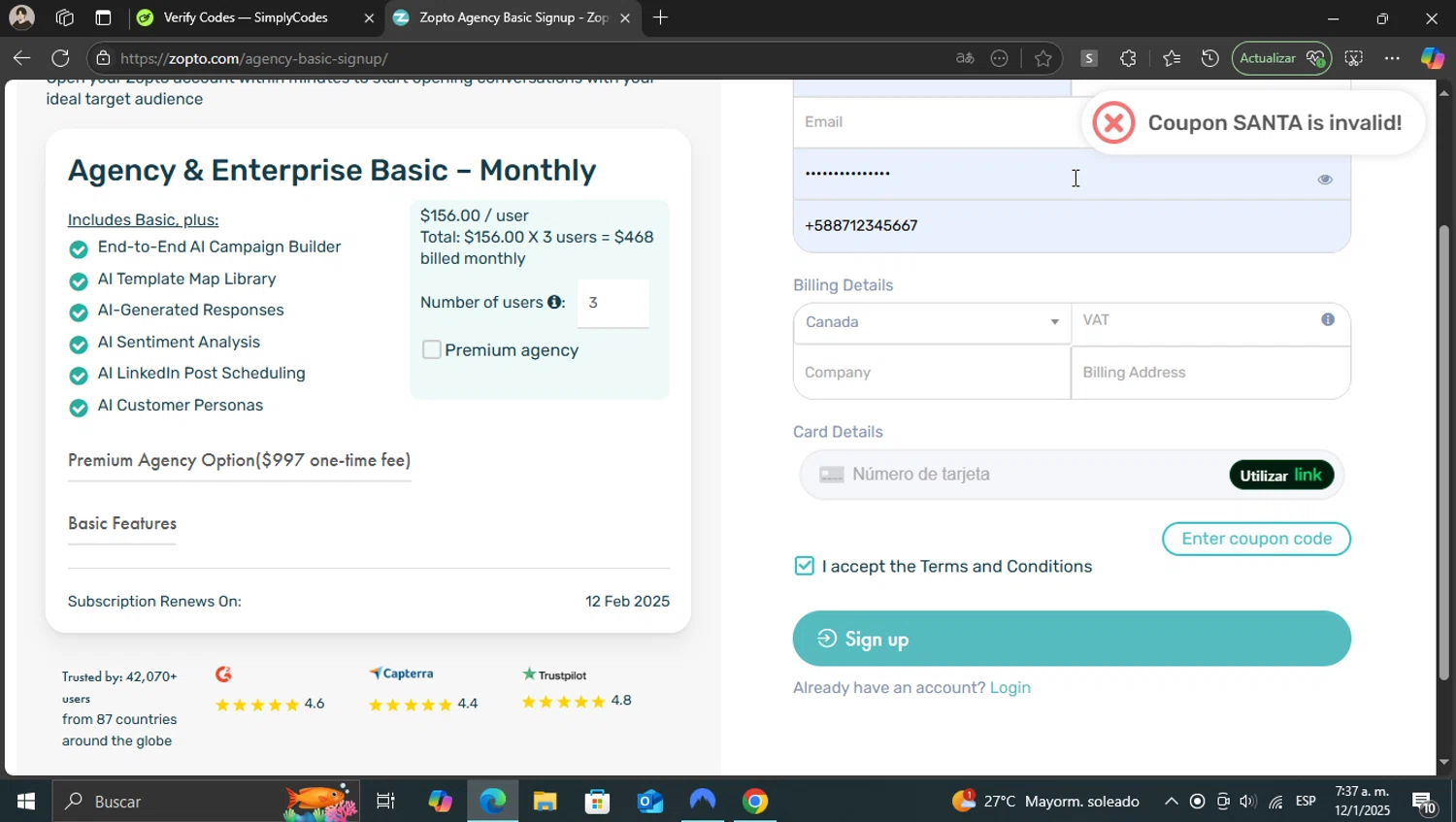Open volume control in system tray
The image size is (1456, 822).
pos(1248,802)
